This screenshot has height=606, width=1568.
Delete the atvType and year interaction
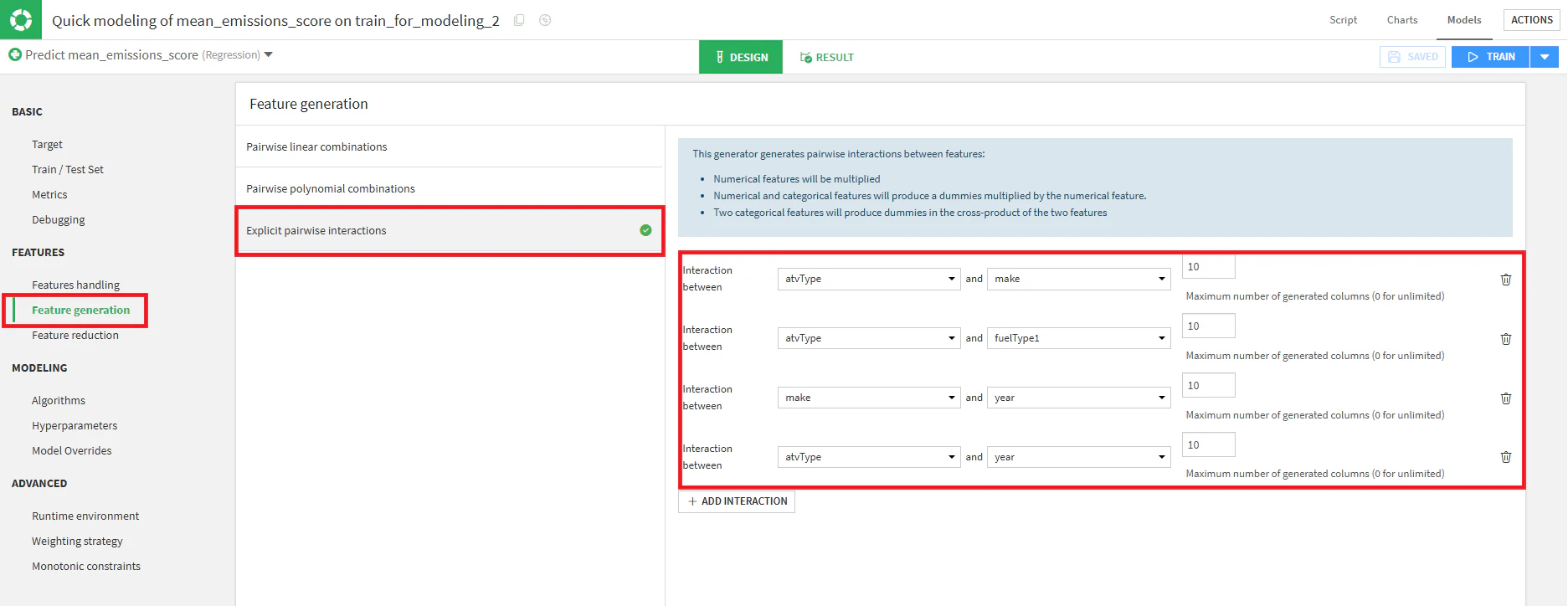(x=1505, y=457)
